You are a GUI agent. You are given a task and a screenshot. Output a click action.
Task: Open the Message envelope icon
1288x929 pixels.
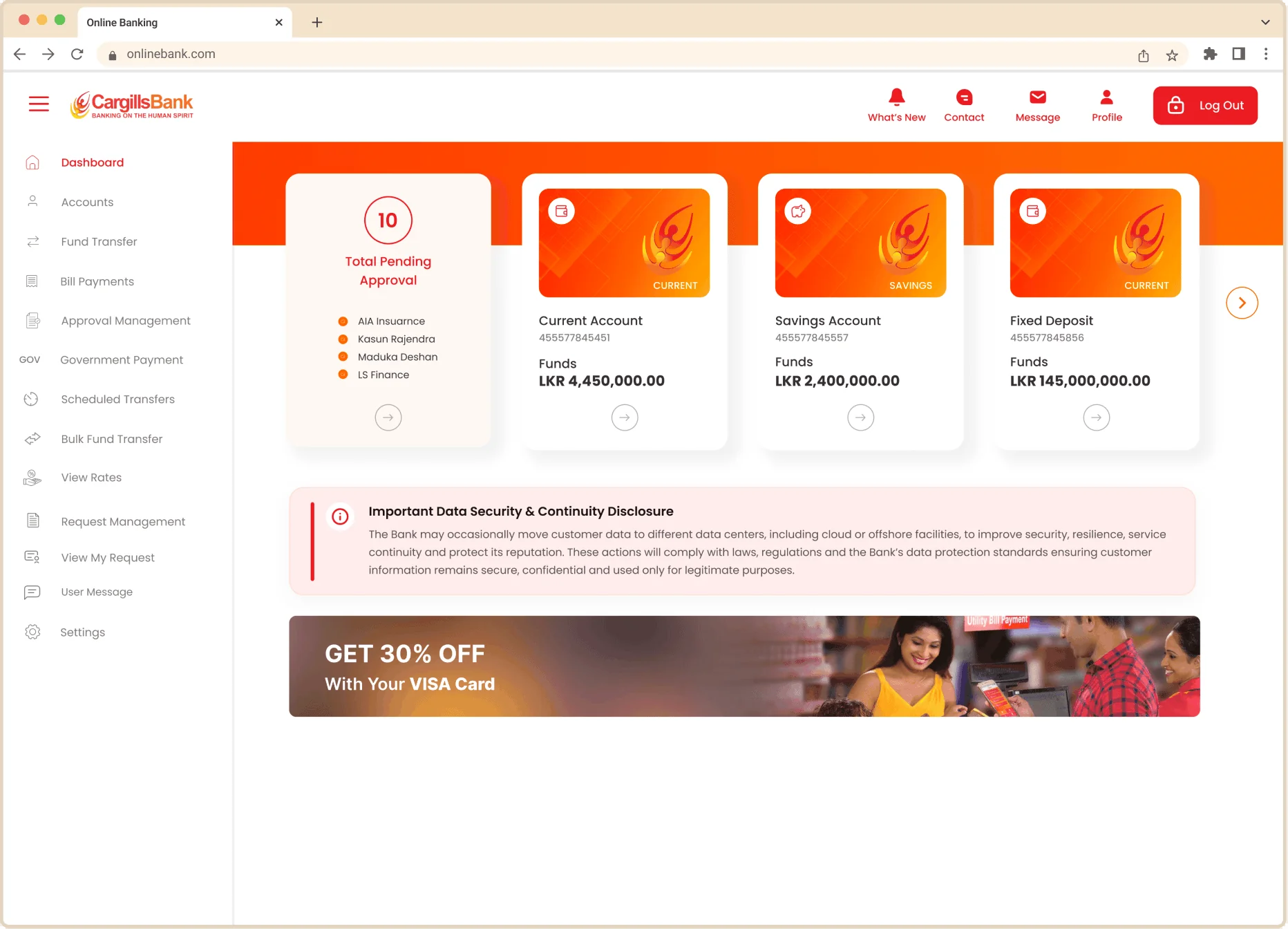click(1037, 97)
